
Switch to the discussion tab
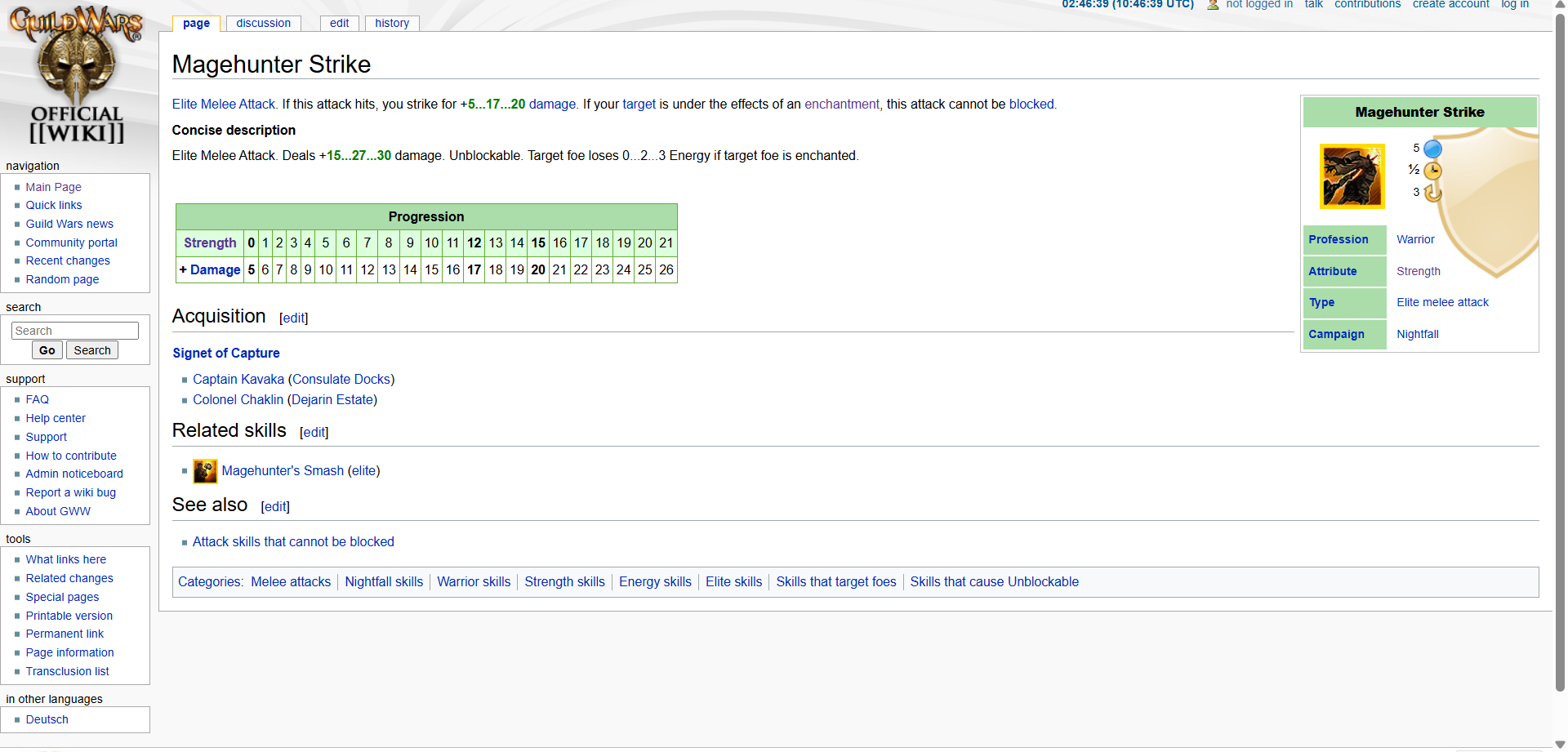point(263,23)
